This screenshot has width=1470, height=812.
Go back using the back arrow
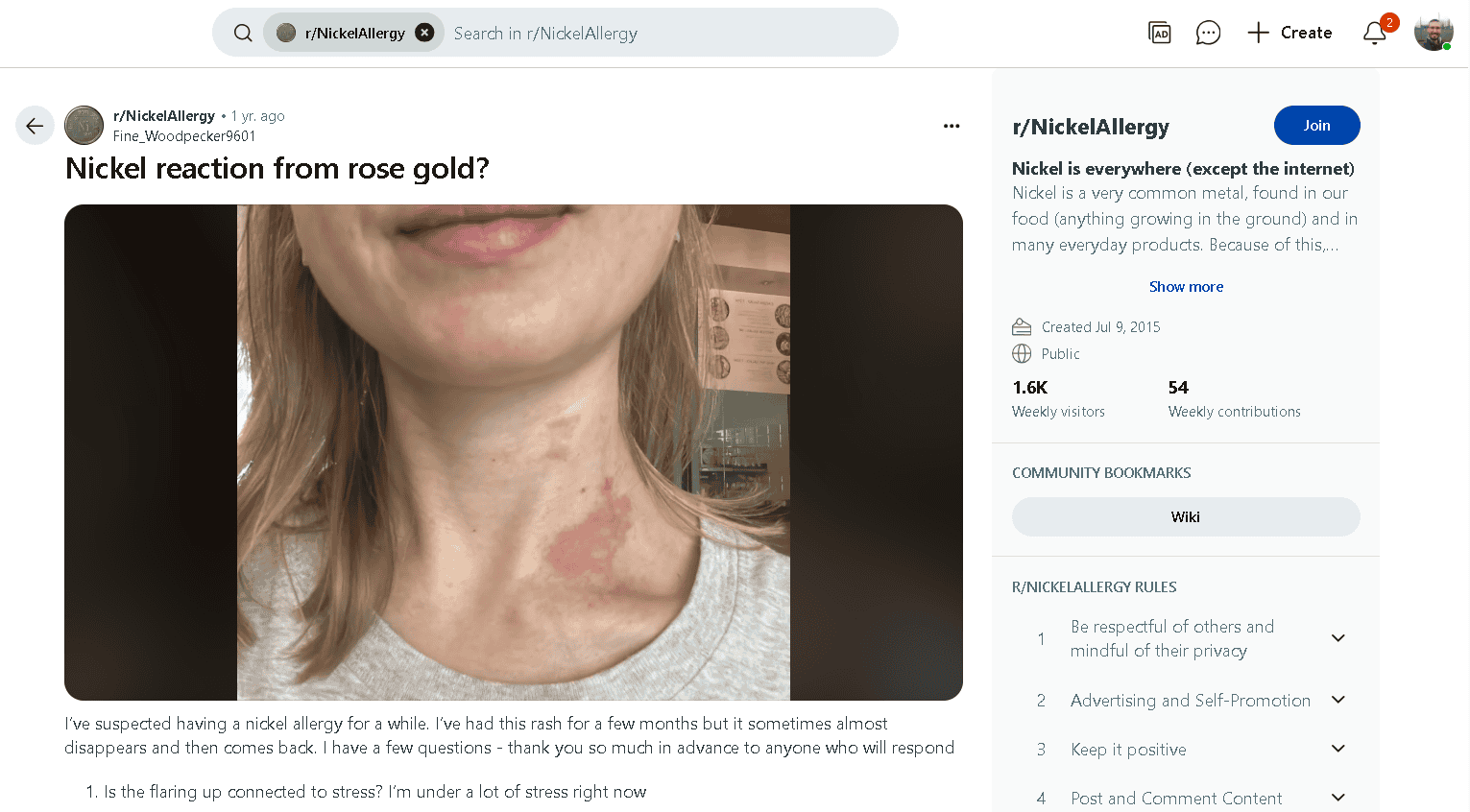(x=35, y=125)
